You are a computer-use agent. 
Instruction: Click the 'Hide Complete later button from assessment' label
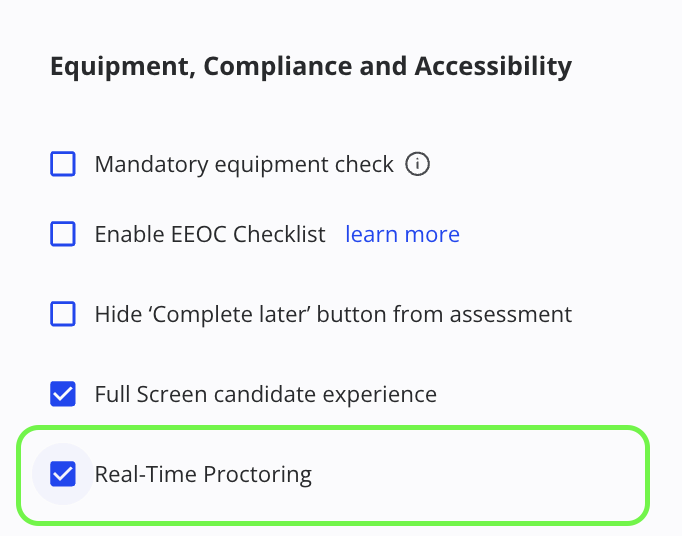pos(333,314)
